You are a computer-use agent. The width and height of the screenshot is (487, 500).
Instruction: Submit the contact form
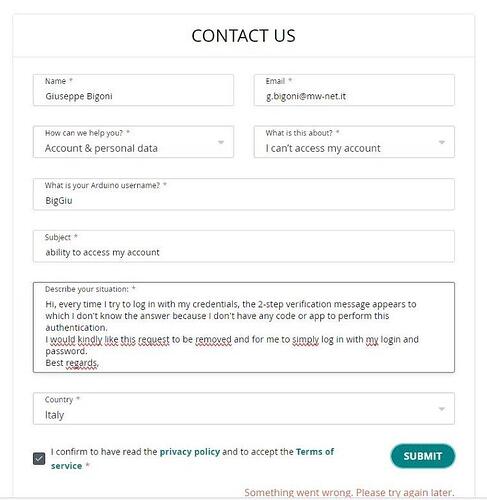(x=423, y=456)
